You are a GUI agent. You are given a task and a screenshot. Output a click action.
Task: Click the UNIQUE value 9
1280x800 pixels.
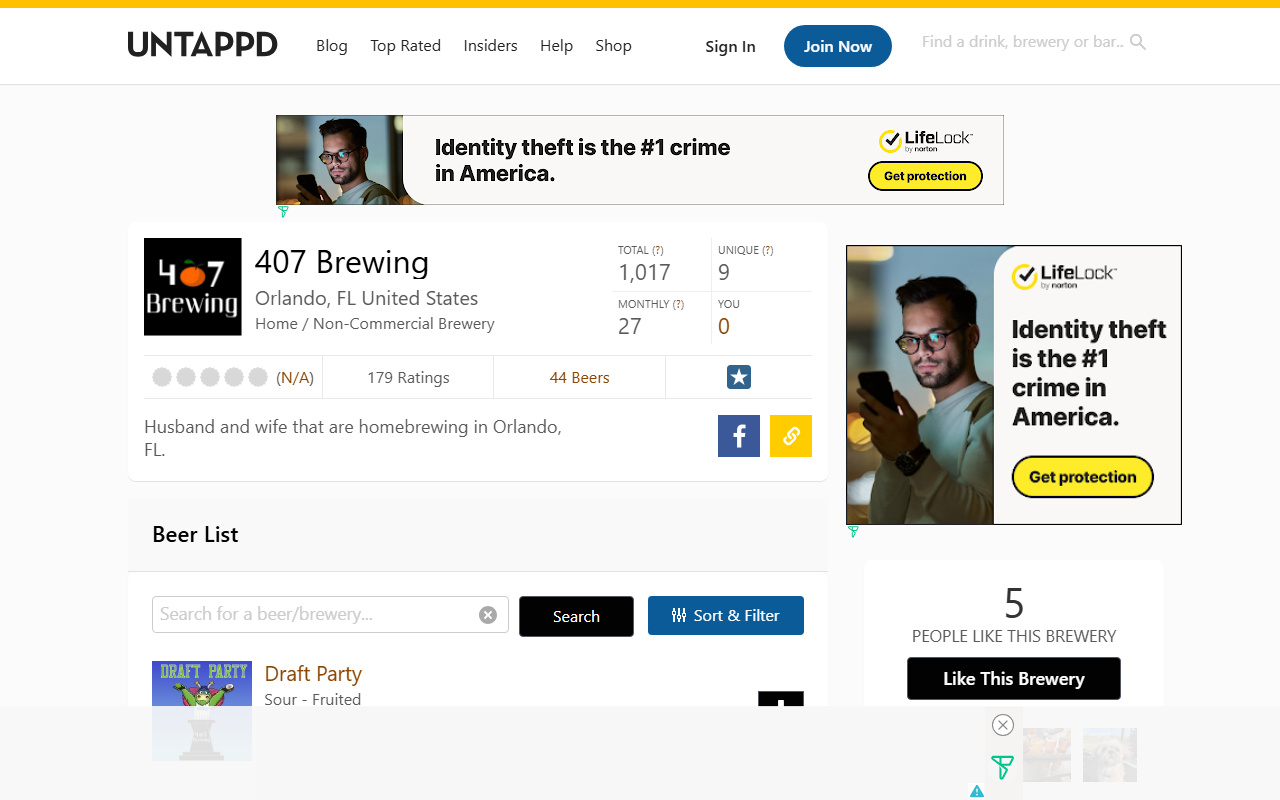pos(724,272)
